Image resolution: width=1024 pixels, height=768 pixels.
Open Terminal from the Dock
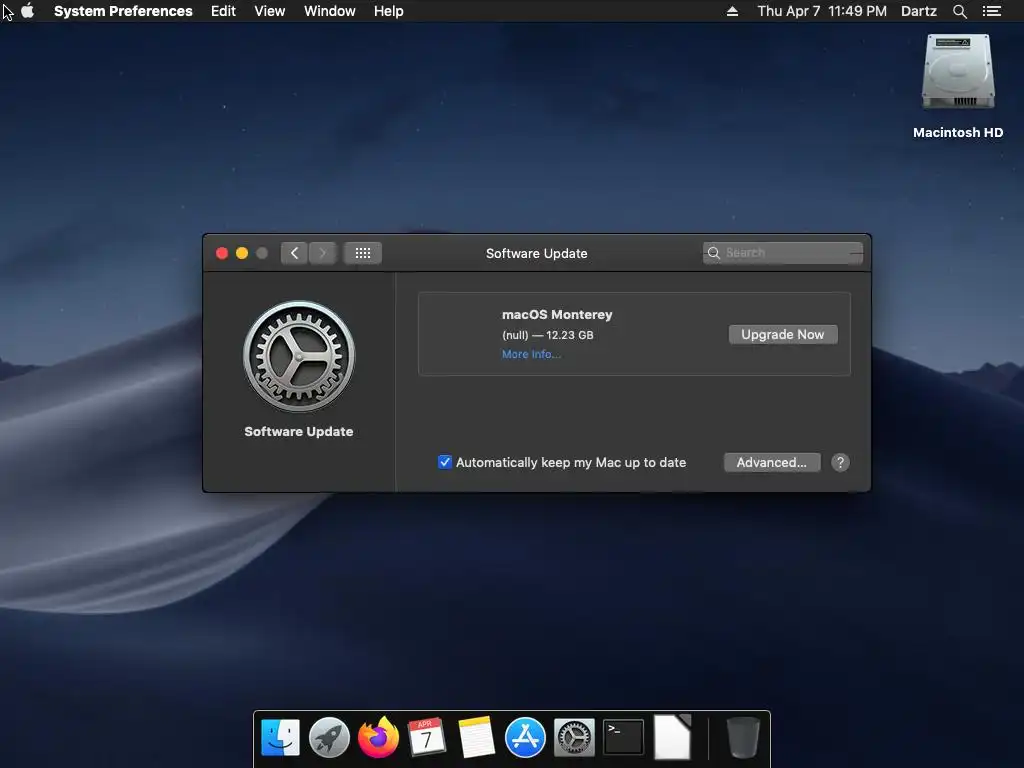tap(623, 738)
